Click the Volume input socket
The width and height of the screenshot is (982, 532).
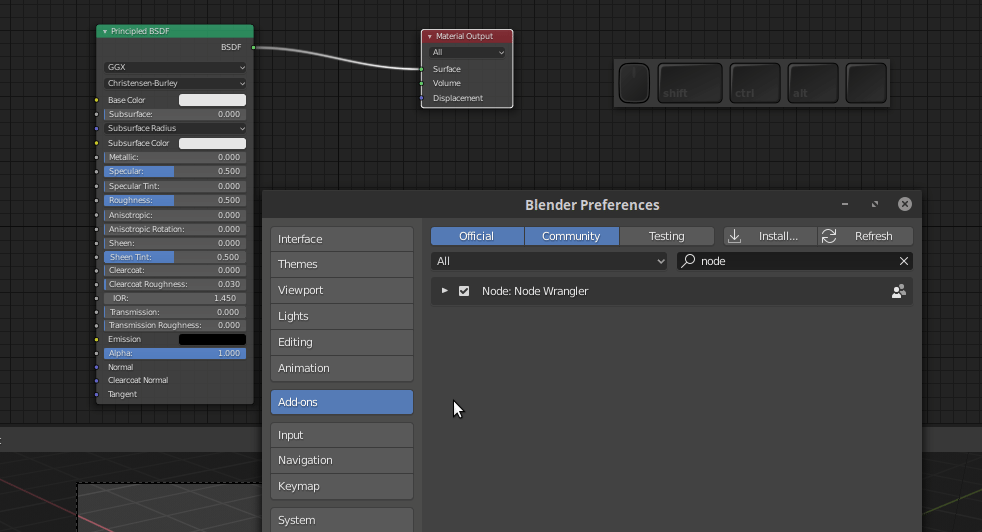tap(421, 83)
